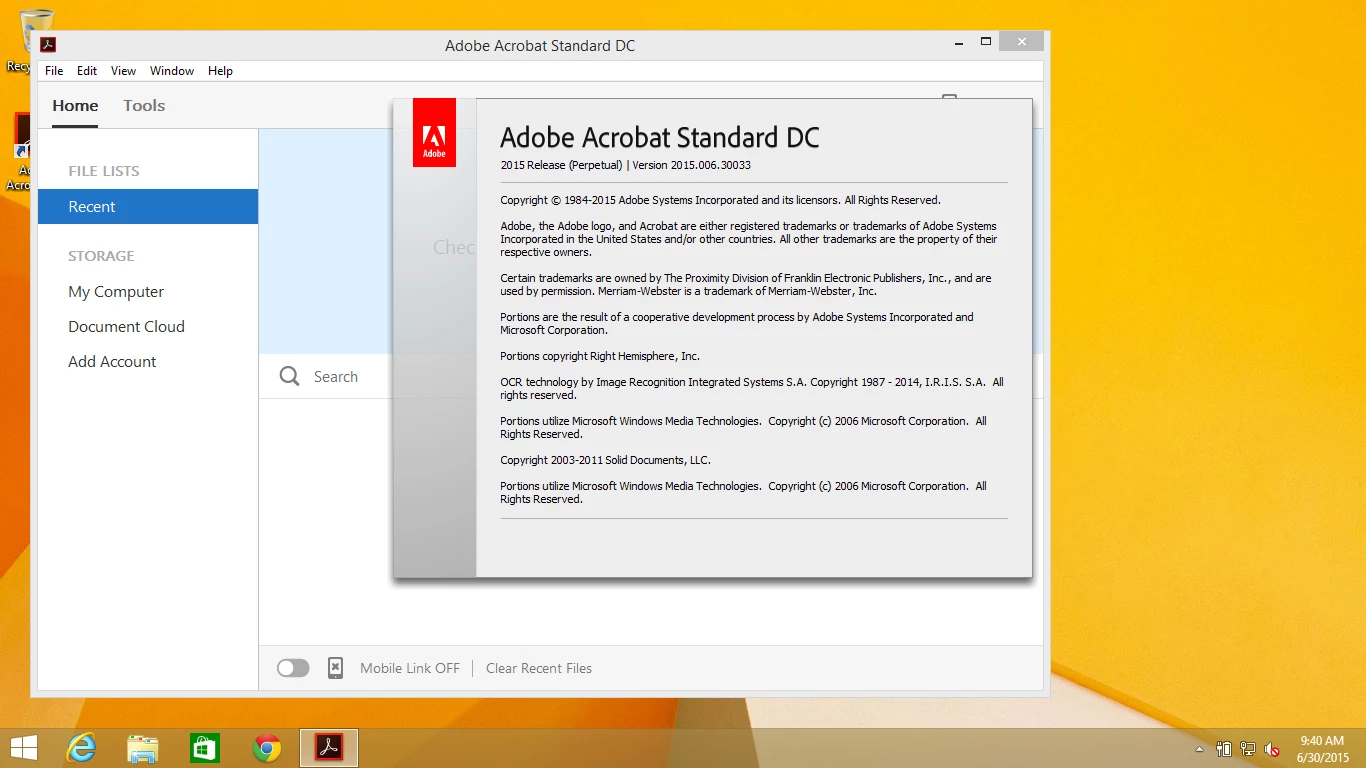
Task: Click Clear Recent Files link
Action: point(539,668)
